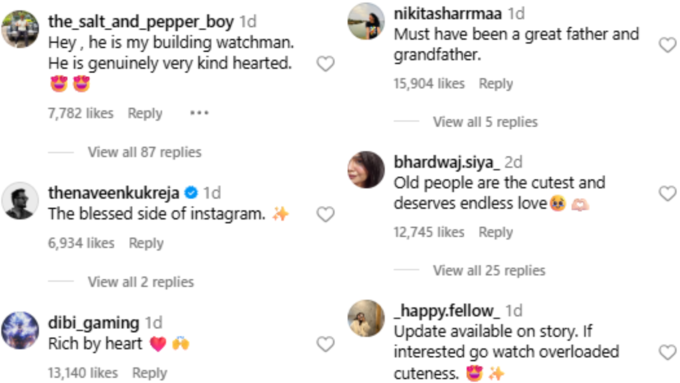Tap heart on dibi_gaming's comment
This screenshot has height=383, width=680.
[325, 344]
